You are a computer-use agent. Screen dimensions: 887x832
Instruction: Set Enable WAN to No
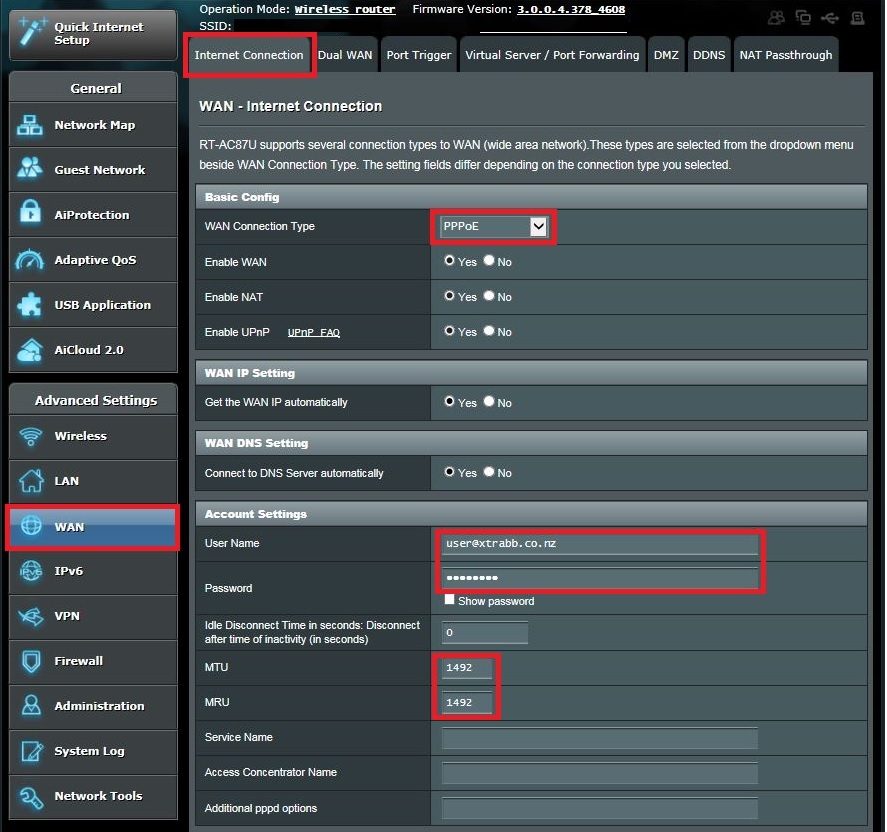pos(489,261)
